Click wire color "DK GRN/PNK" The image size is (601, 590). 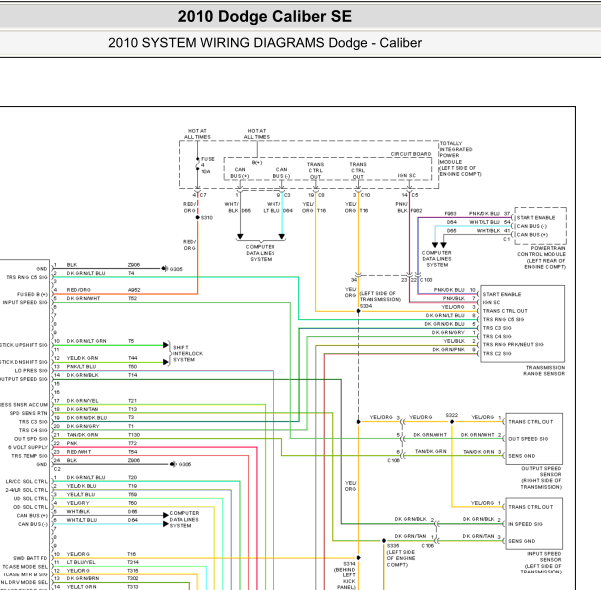tap(448, 349)
